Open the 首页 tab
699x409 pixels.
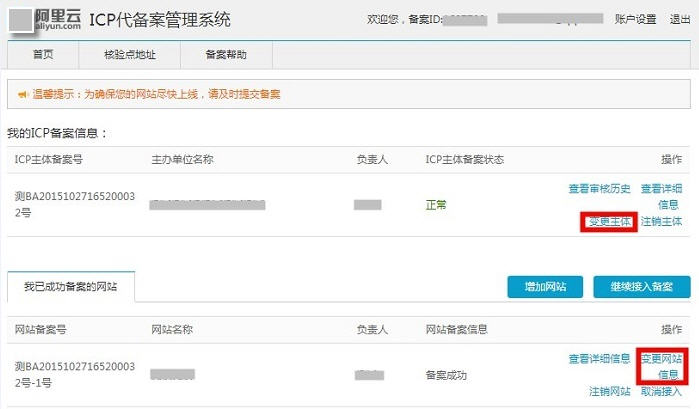pos(43,55)
